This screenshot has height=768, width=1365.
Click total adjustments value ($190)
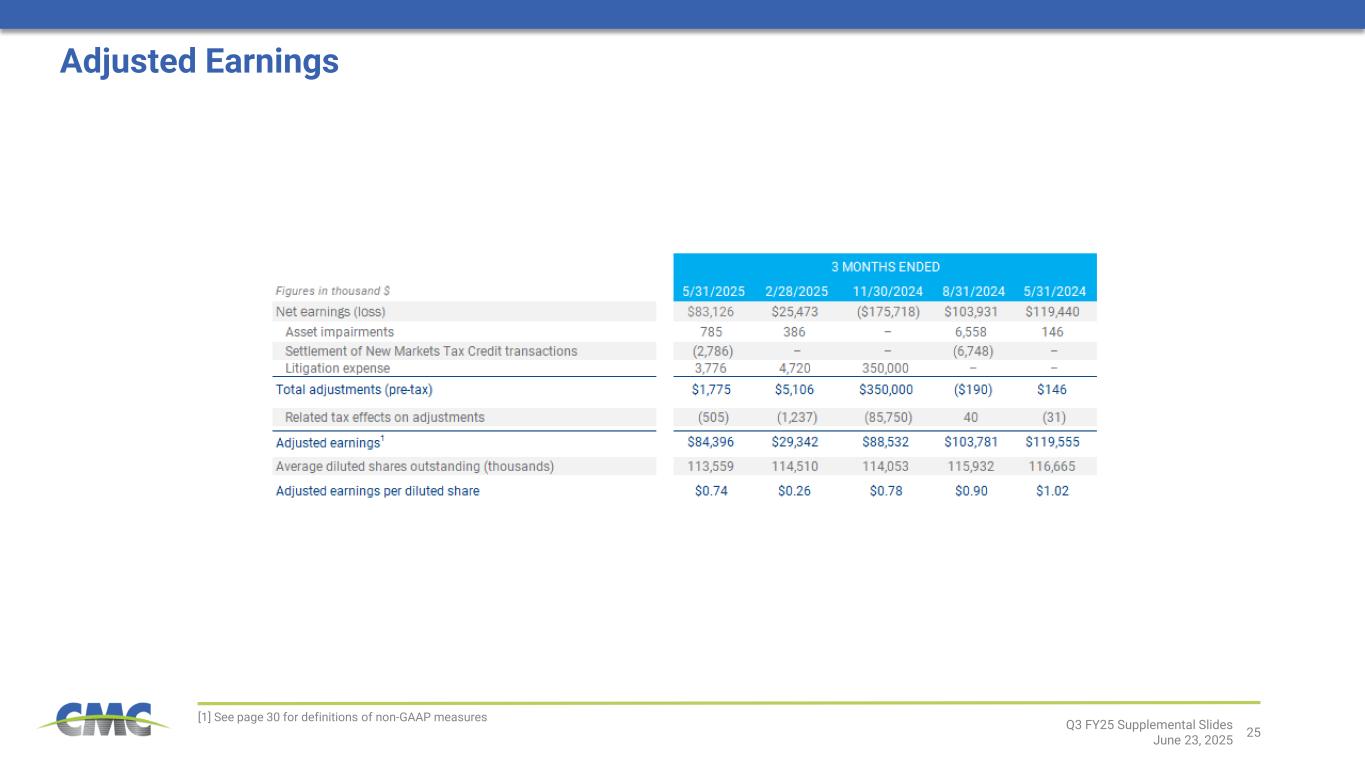point(971,389)
